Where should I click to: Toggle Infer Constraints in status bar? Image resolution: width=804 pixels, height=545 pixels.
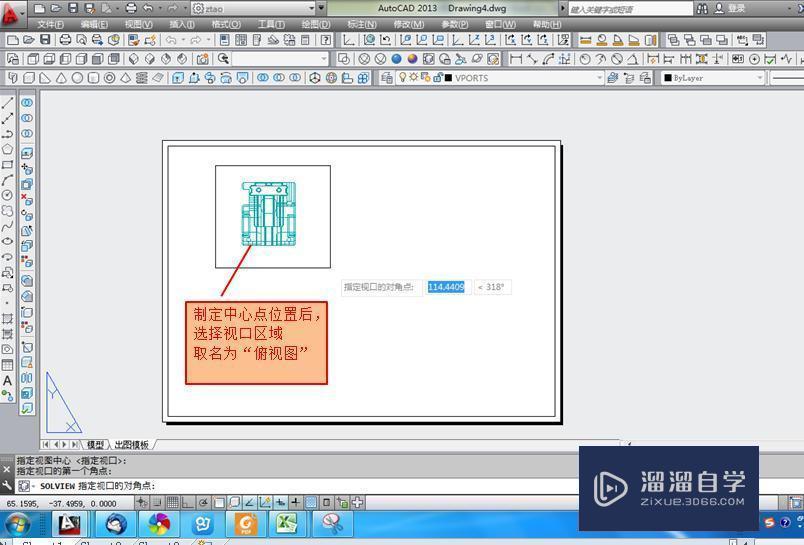pyautogui.click(x=142, y=503)
